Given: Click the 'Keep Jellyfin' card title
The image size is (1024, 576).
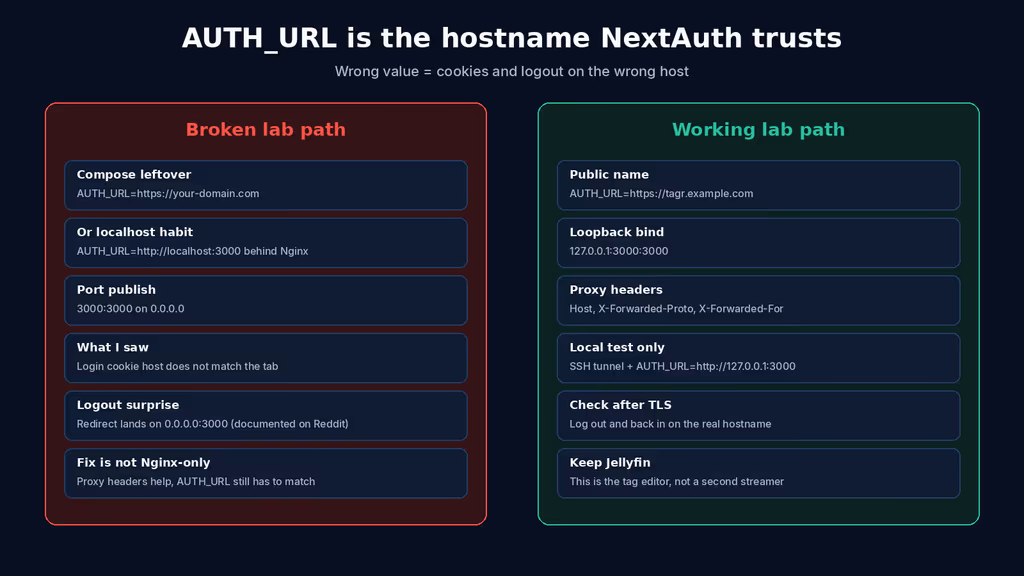Looking at the screenshot, I should [609, 462].
